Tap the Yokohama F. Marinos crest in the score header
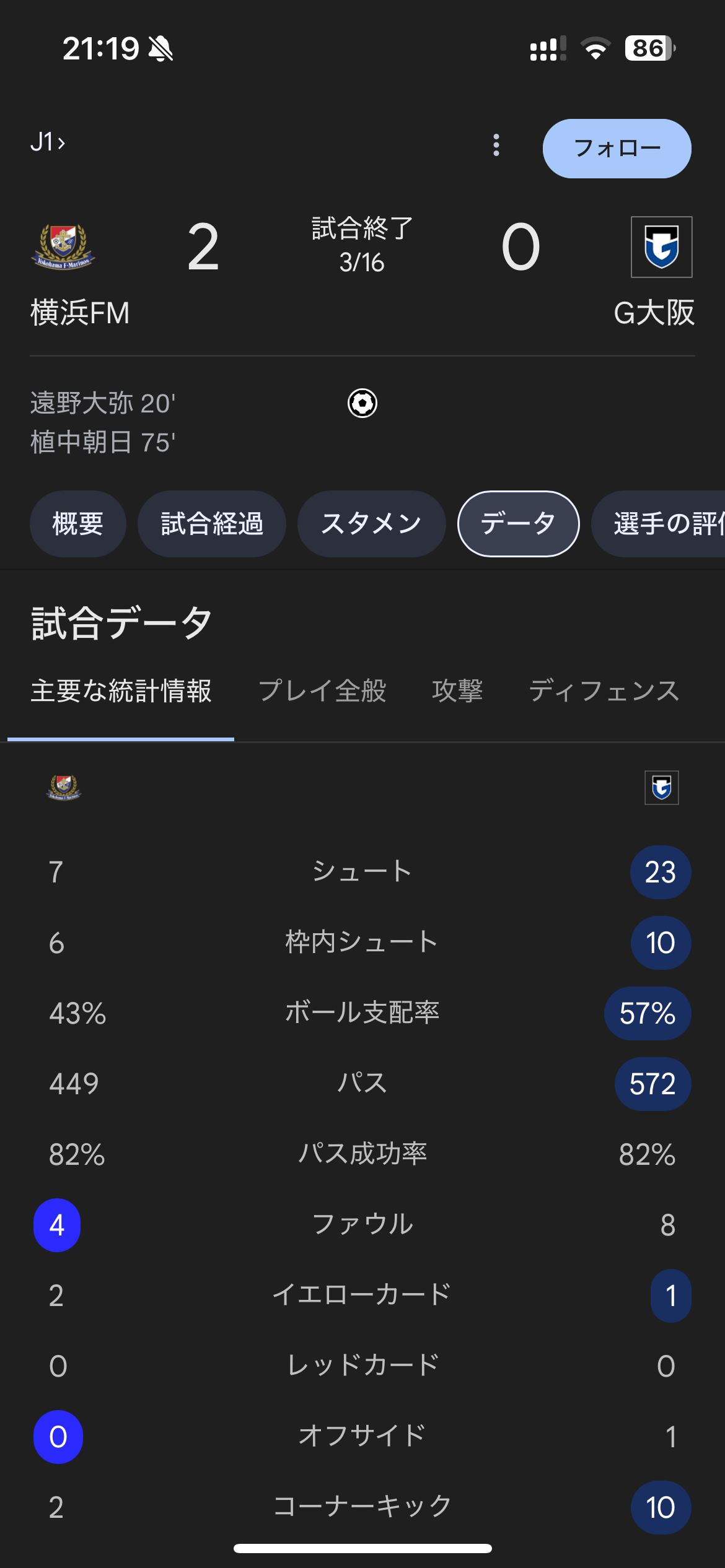The width and height of the screenshot is (725, 1568). click(x=63, y=246)
